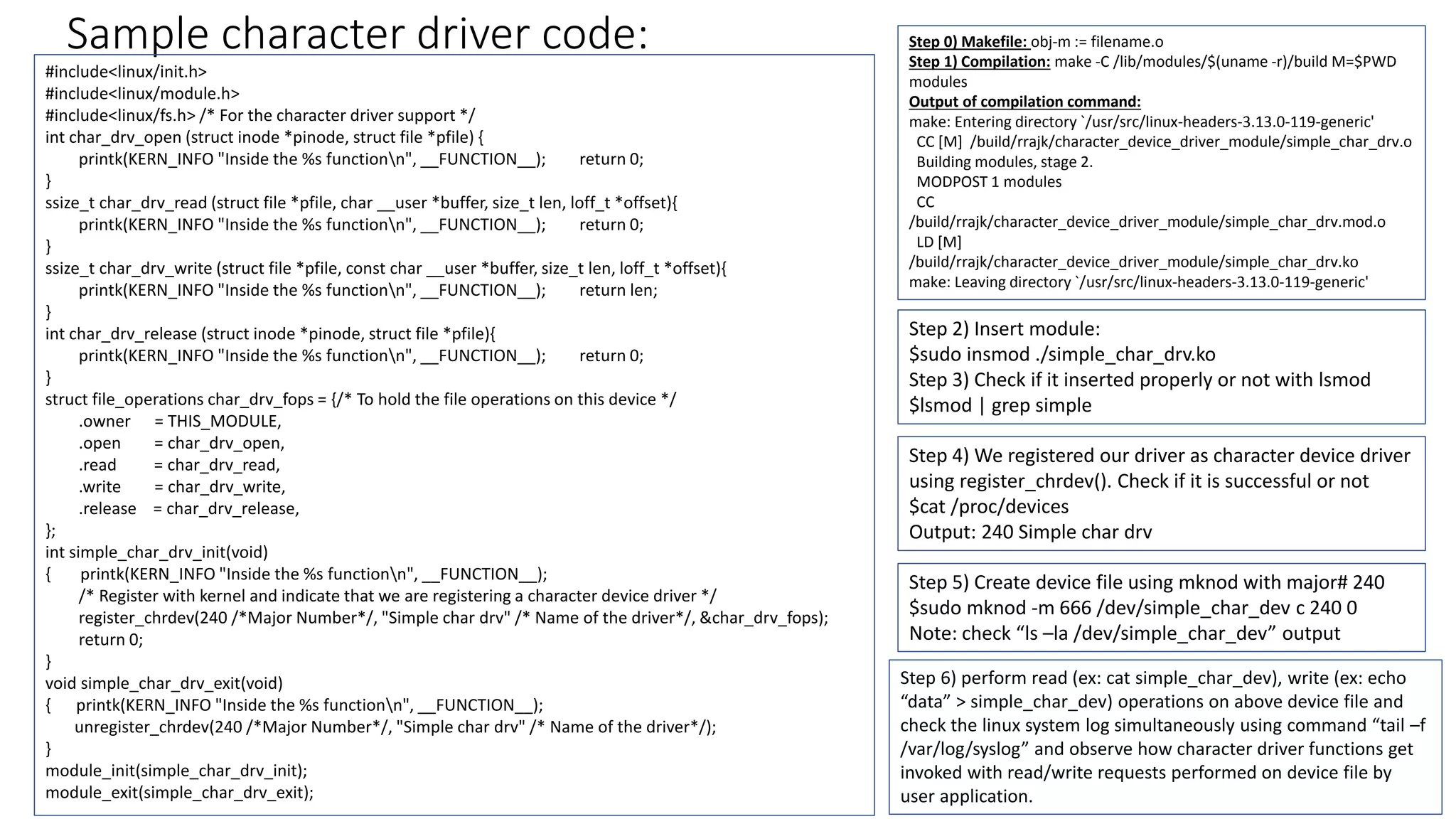Click the '$cat /proc/devices' command line
This screenshot has height=819, width=1456.
click(988, 506)
